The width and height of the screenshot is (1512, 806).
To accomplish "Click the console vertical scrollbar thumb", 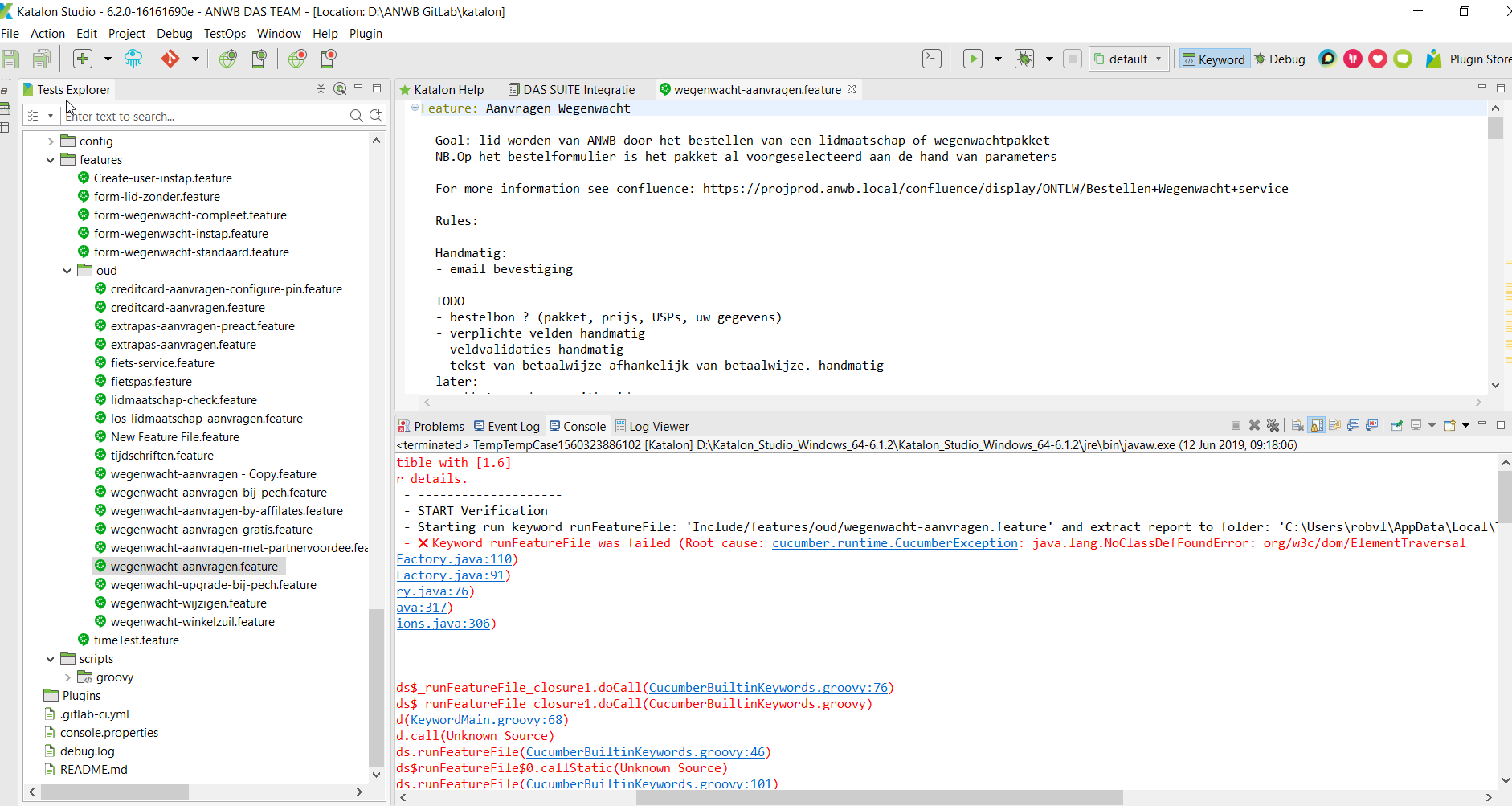I will [x=1504, y=497].
